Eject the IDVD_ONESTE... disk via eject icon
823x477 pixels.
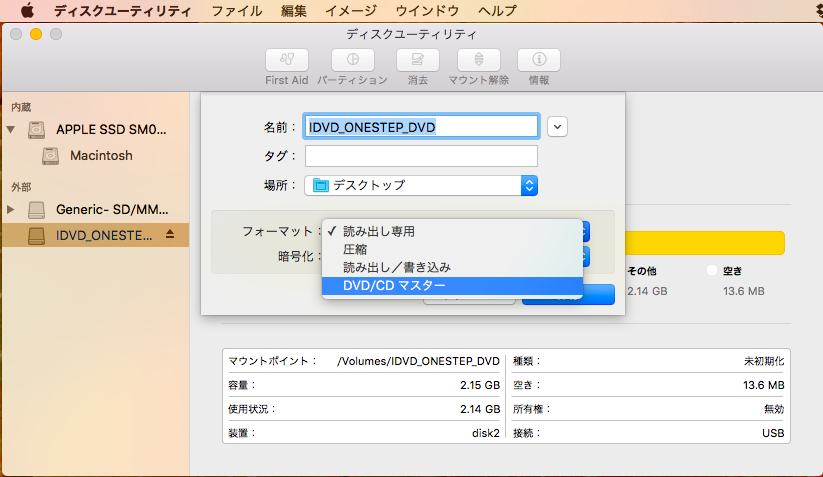click(170, 235)
